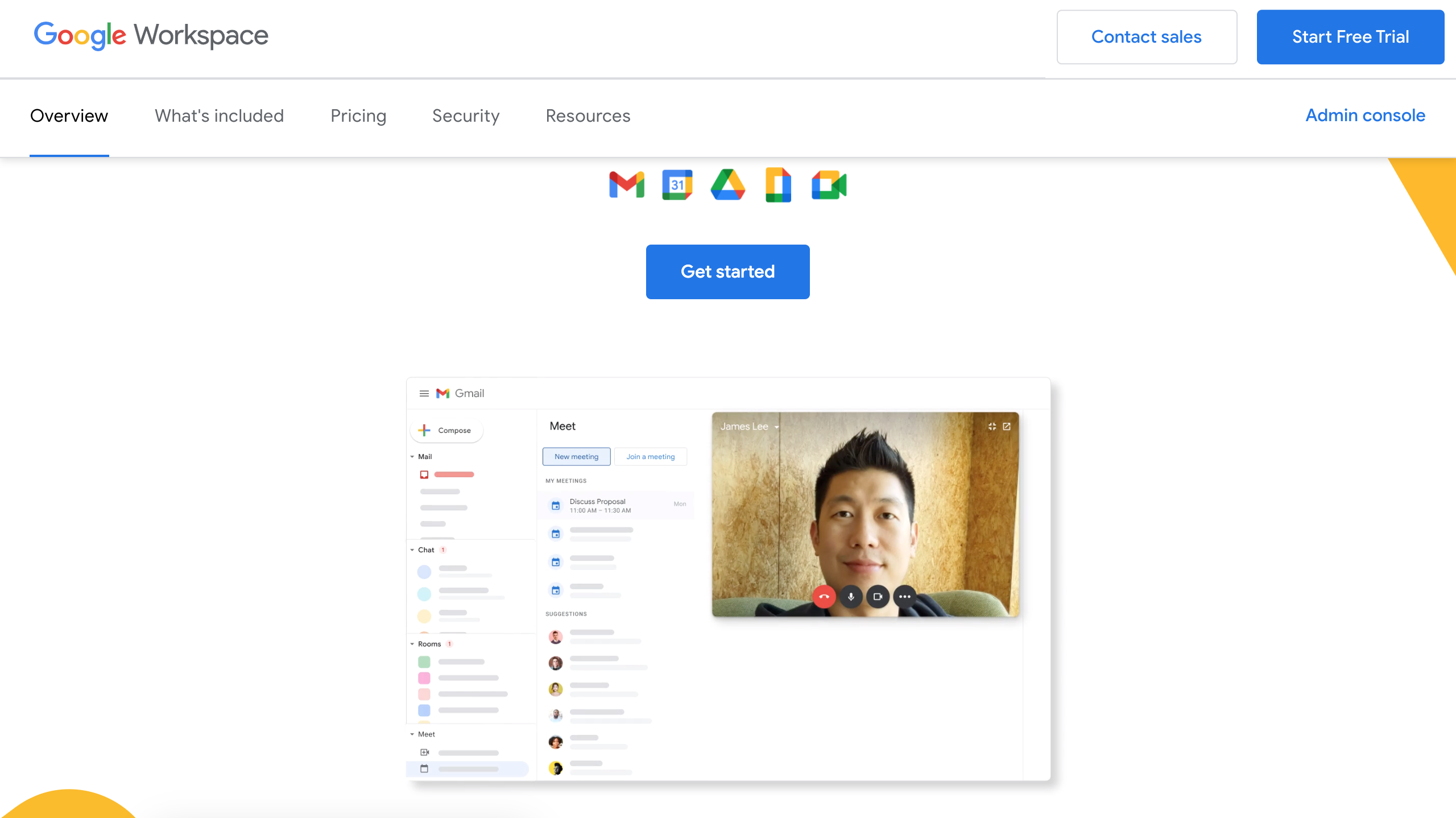The height and width of the screenshot is (818, 1456).
Task: Open the Resources tab
Action: 588,115
